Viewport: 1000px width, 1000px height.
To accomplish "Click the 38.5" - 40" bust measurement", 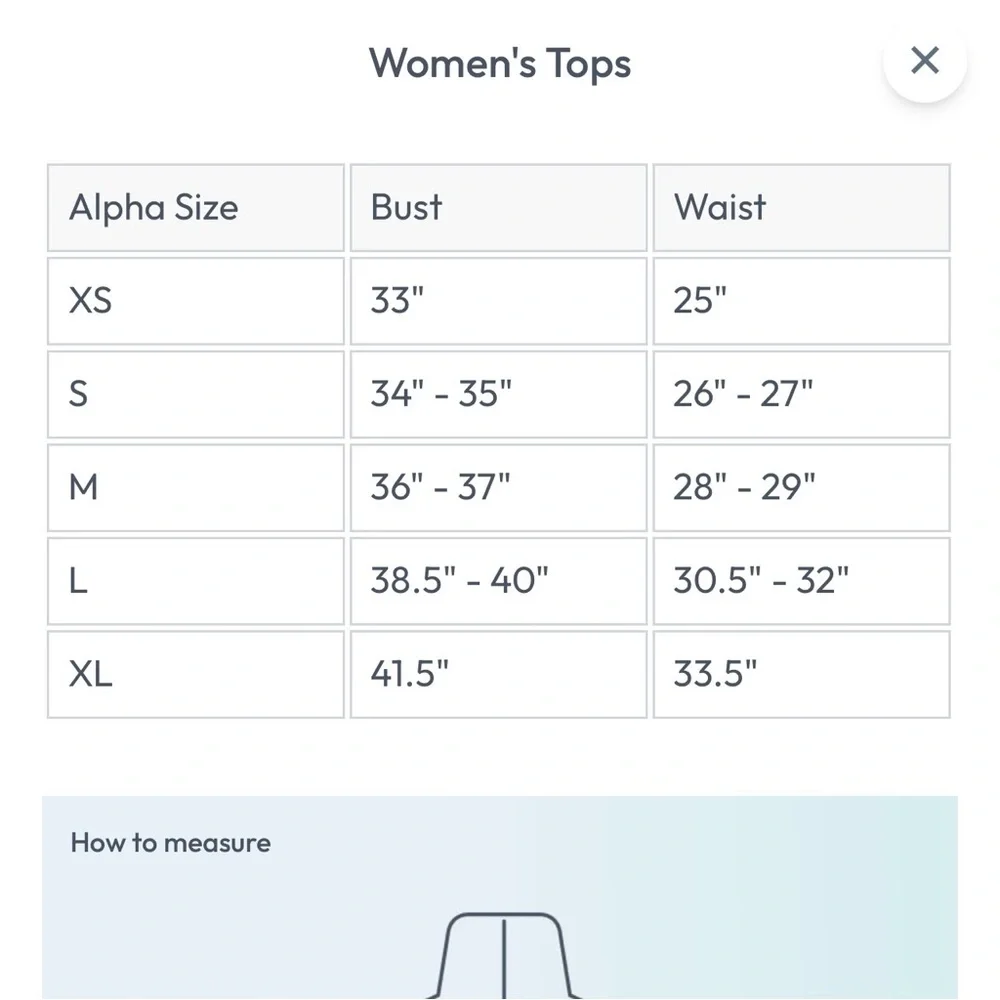I will 459,580.
